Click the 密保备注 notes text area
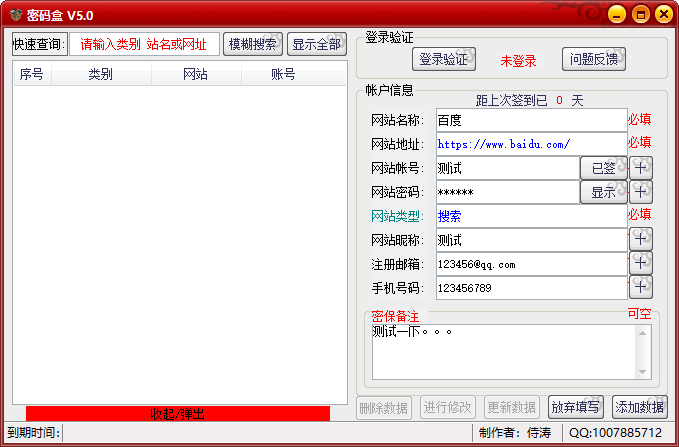Screen dimensions: 679x447 click(504, 352)
